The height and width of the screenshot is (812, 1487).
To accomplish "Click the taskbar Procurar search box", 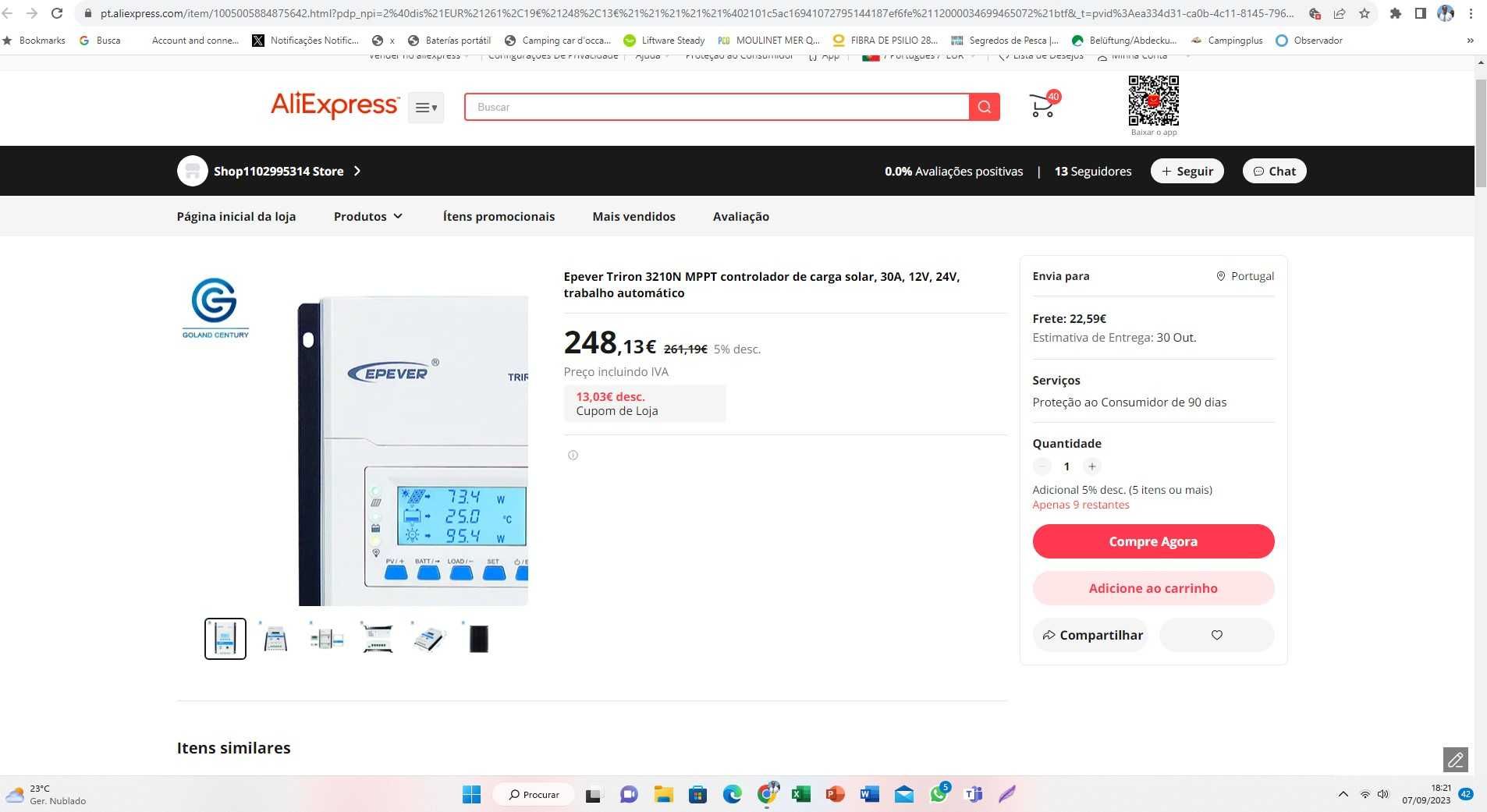I will click(x=534, y=794).
